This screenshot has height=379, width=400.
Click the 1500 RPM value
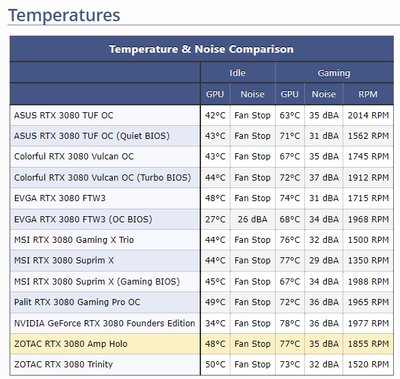tap(368, 240)
